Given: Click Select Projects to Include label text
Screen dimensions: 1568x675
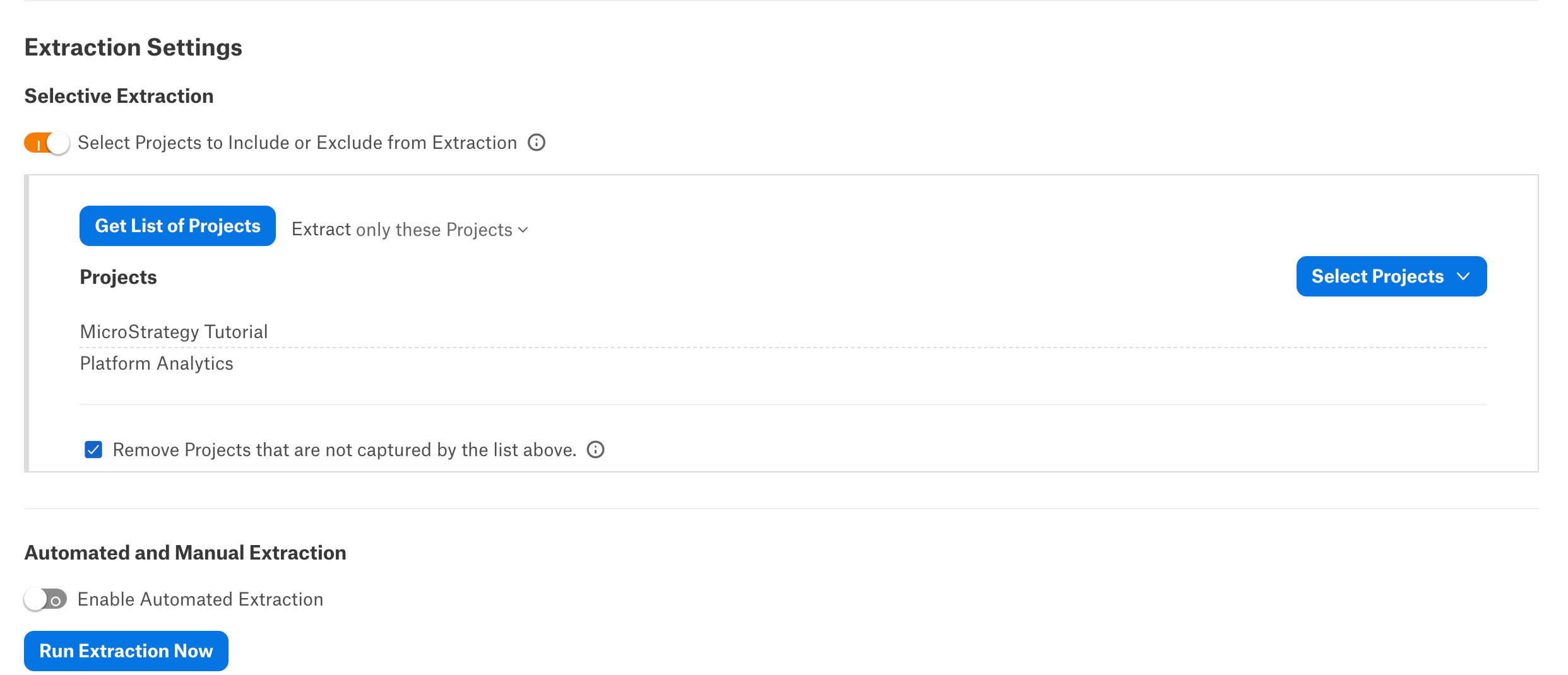Looking at the screenshot, I should 297,143.
